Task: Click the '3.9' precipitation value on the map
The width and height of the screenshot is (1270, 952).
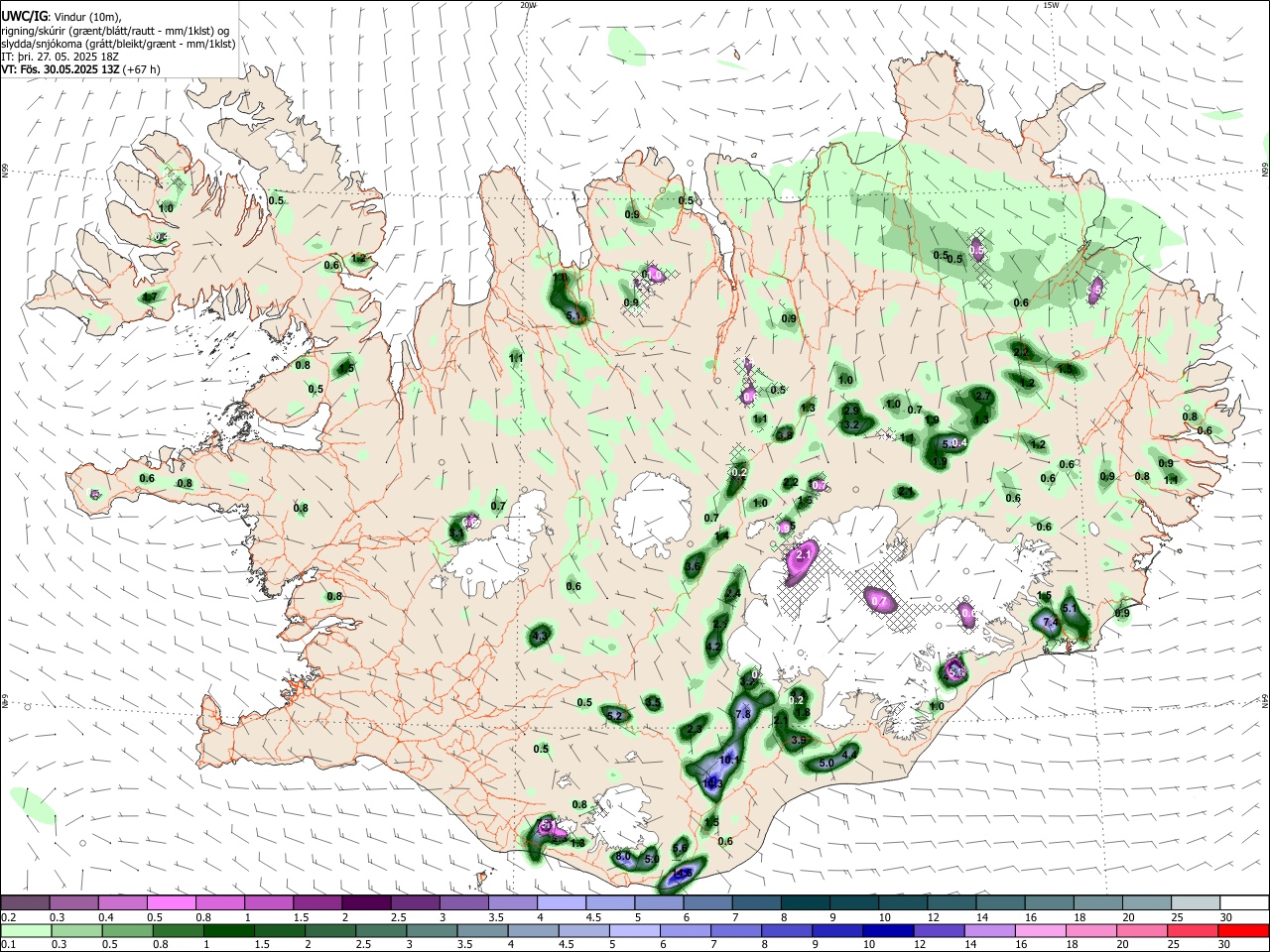Action: click(800, 740)
